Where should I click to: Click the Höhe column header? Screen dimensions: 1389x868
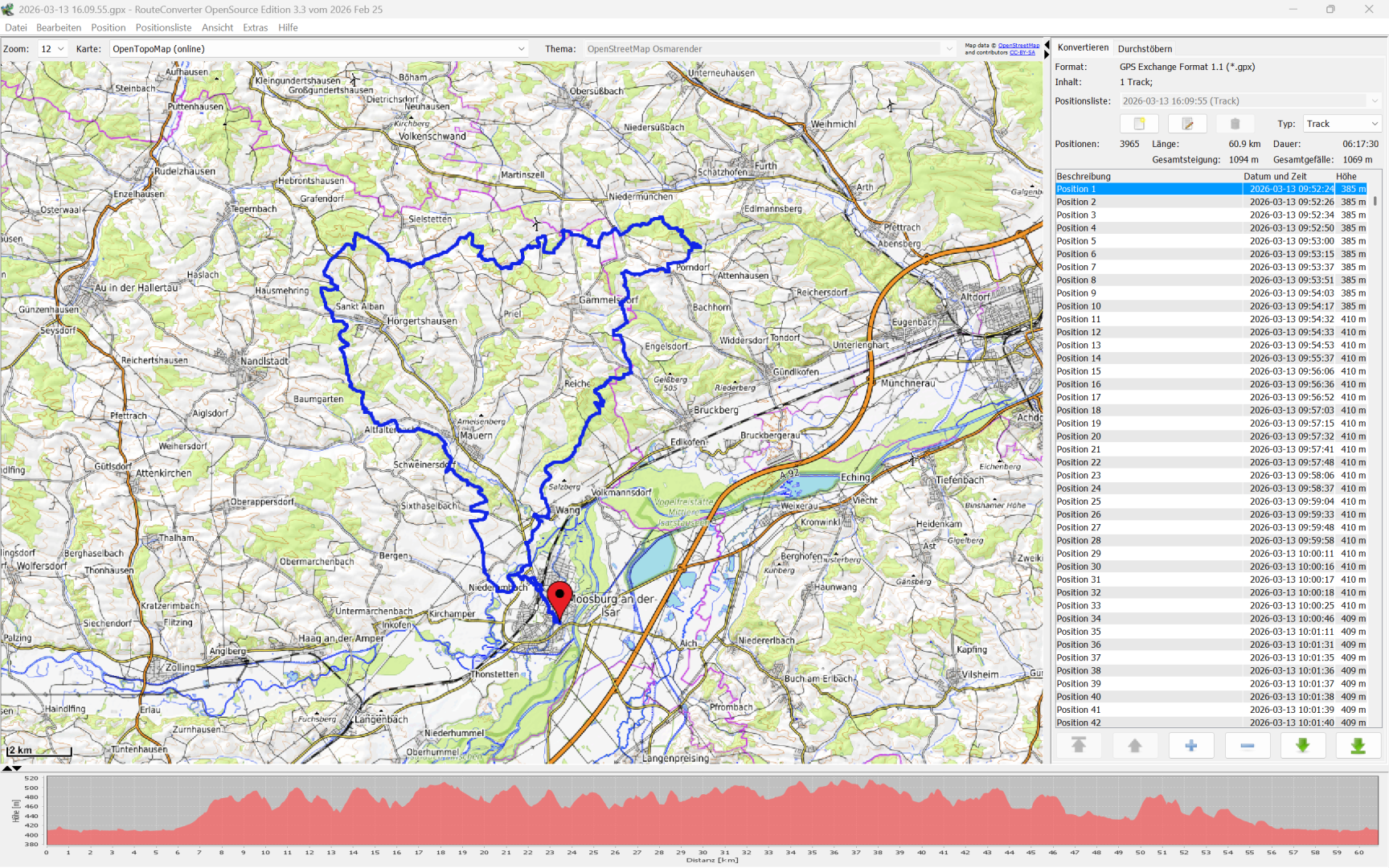pos(1346,176)
